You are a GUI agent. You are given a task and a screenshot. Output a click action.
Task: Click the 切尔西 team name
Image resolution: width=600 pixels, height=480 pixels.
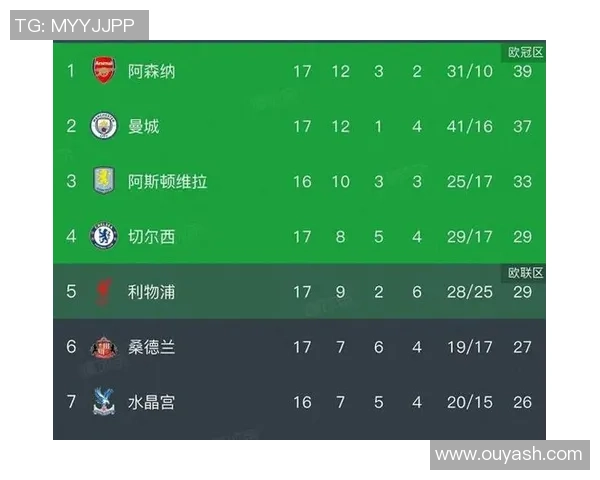coord(151,236)
